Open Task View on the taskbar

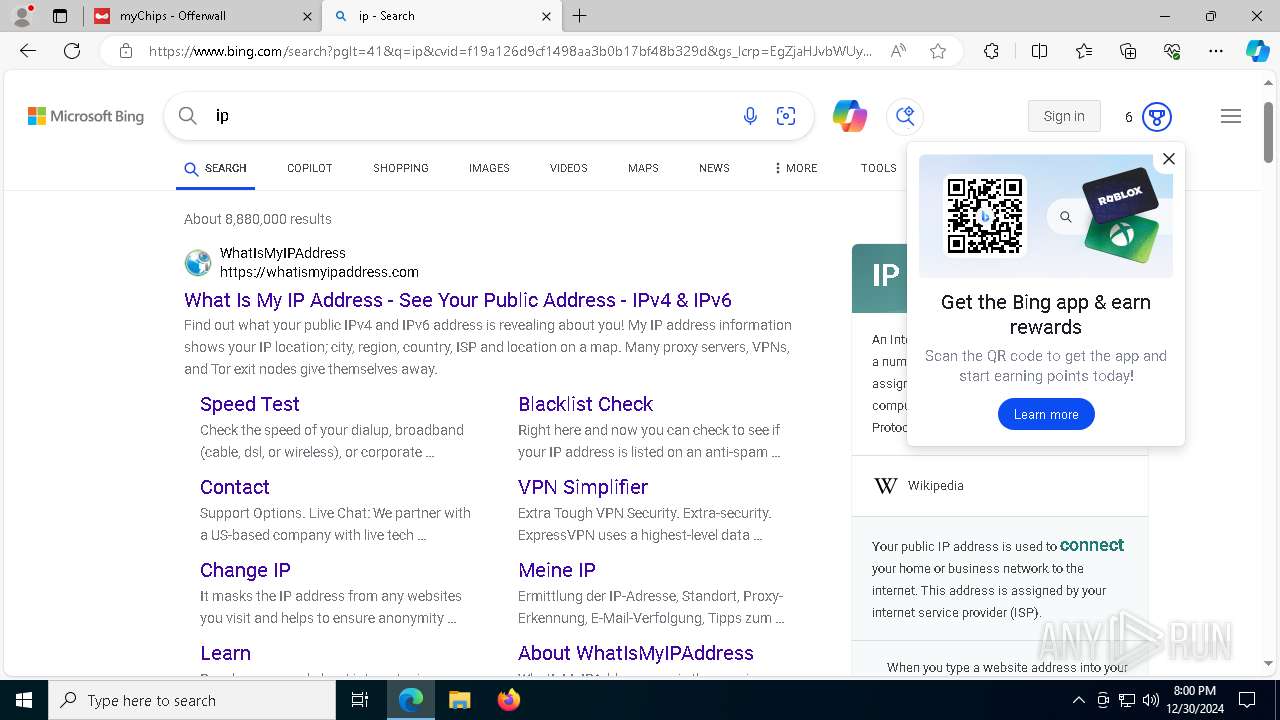[x=360, y=700]
